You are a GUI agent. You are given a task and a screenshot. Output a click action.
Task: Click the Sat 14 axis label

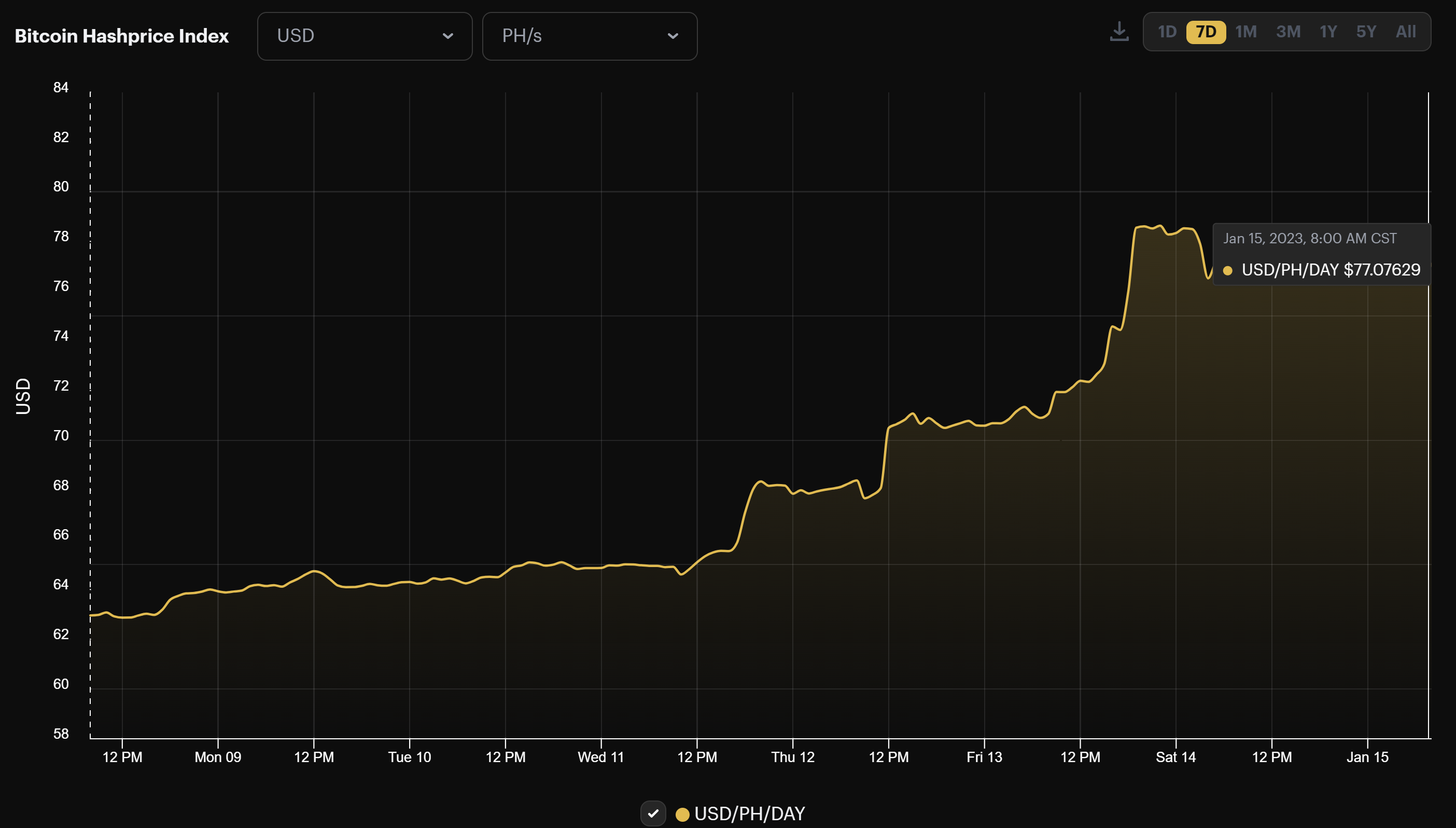tap(1177, 757)
